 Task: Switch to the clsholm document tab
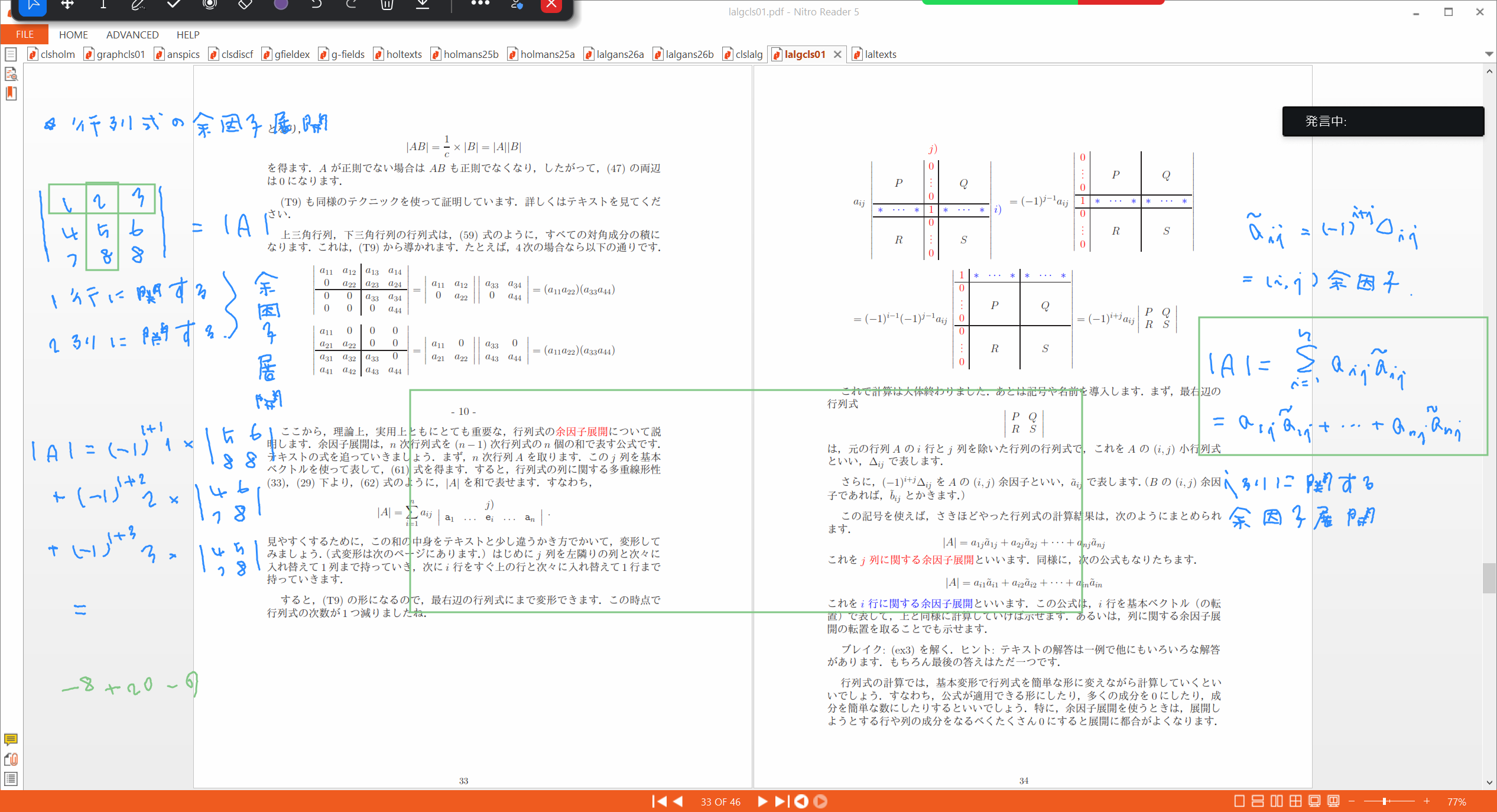click(52, 54)
